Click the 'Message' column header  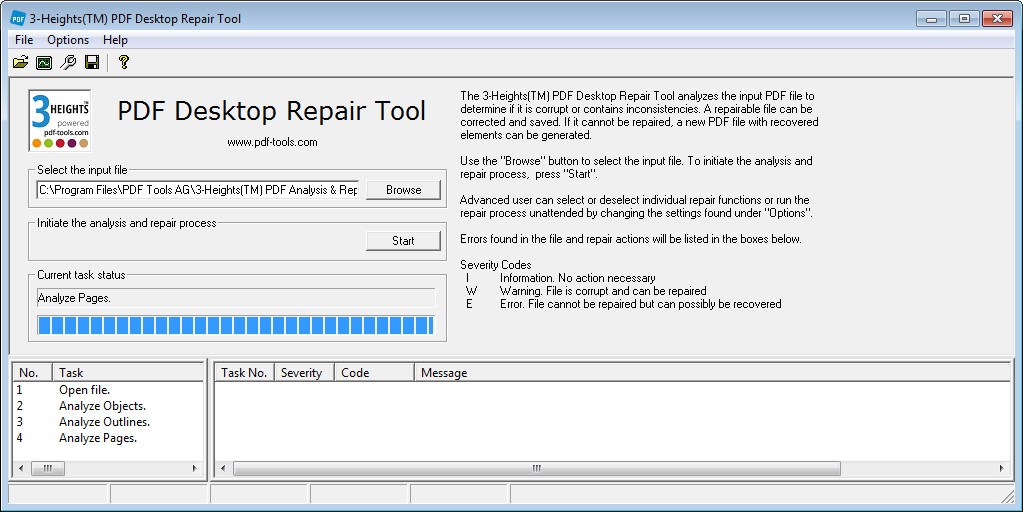[x=712, y=372]
